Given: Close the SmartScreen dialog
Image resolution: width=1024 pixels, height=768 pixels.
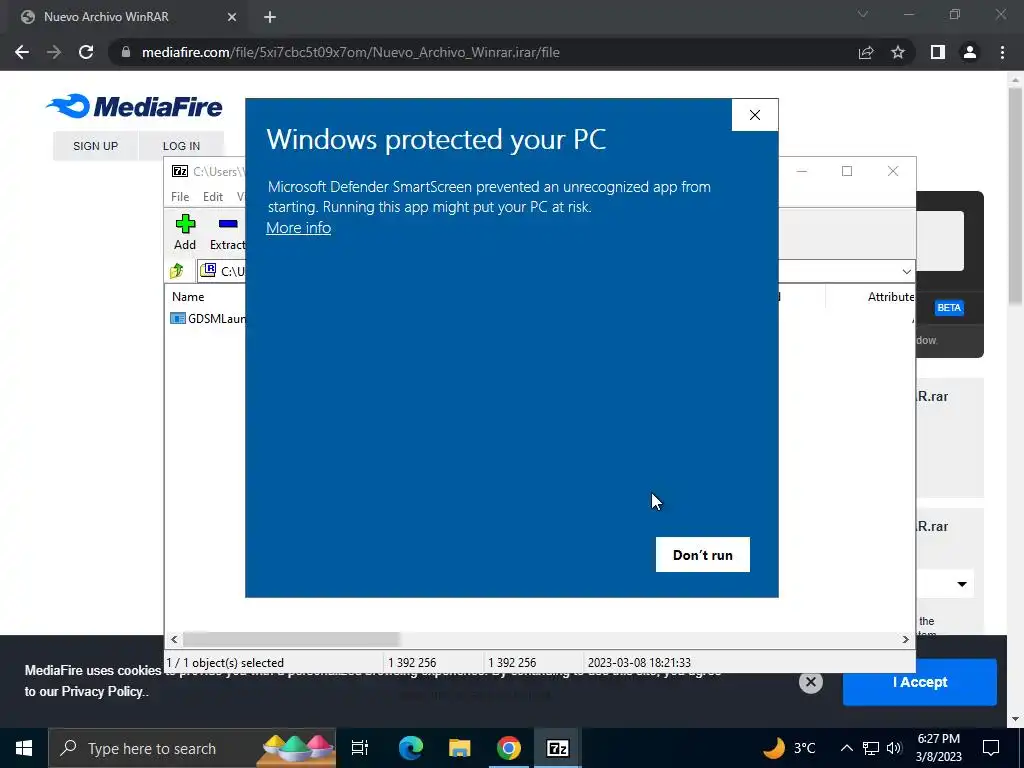Looking at the screenshot, I should 755,115.
